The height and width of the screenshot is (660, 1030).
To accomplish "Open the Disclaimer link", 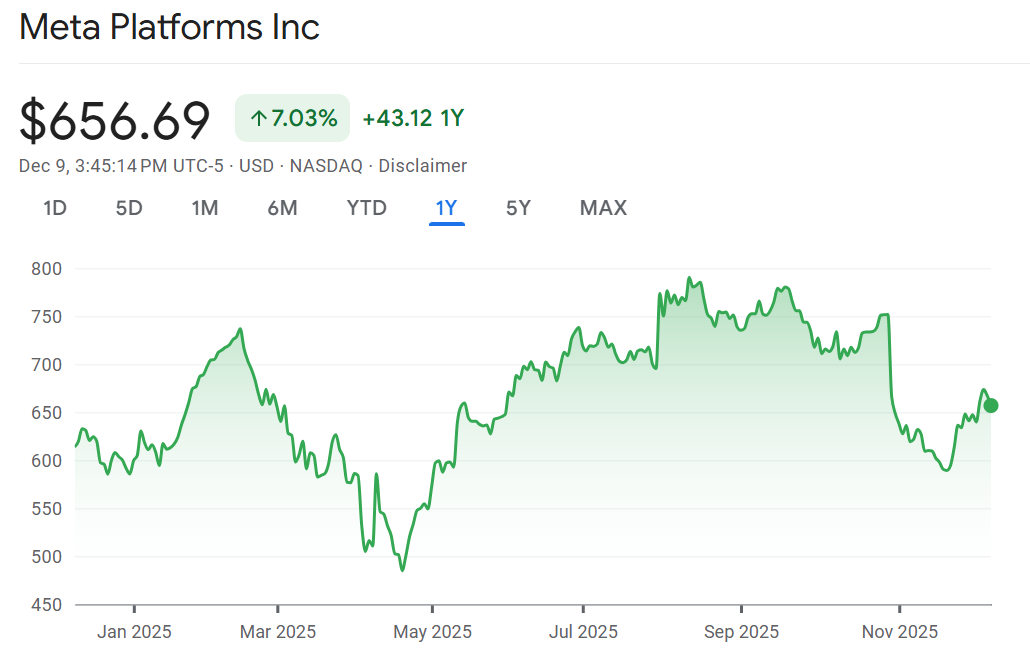I will (x=422, y=166).
